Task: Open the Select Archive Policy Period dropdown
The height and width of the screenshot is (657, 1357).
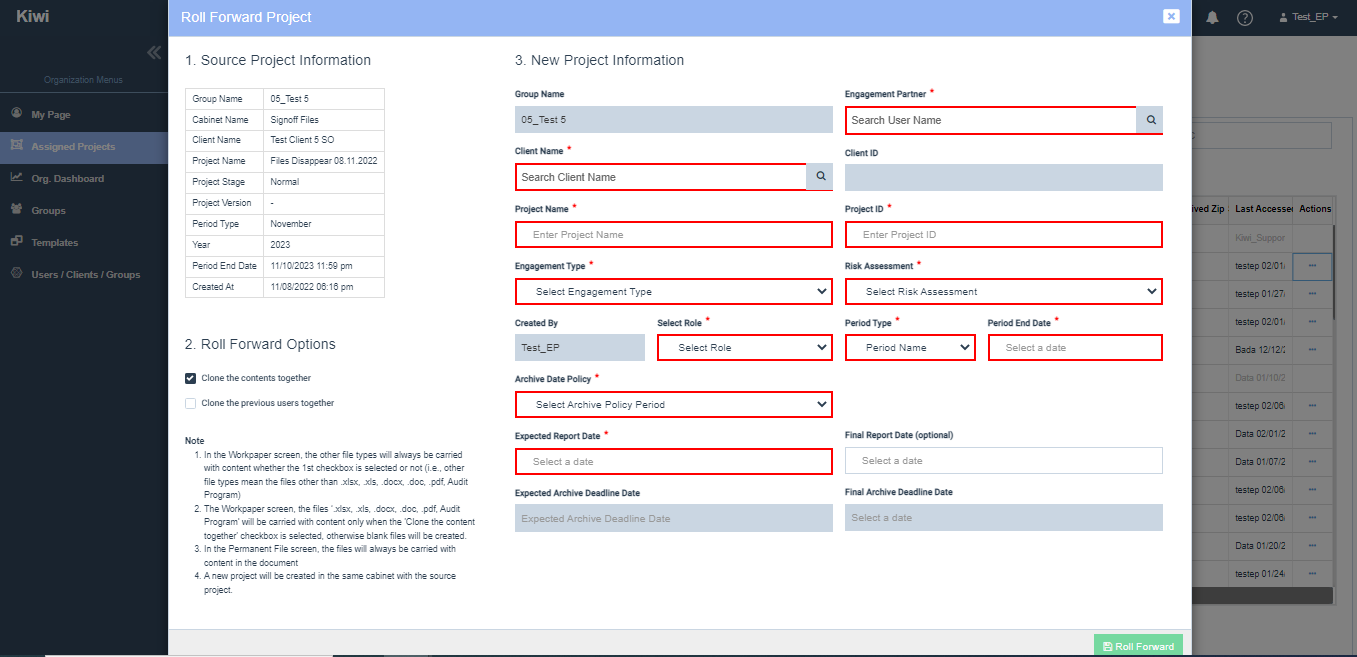Action: [673, 404]
